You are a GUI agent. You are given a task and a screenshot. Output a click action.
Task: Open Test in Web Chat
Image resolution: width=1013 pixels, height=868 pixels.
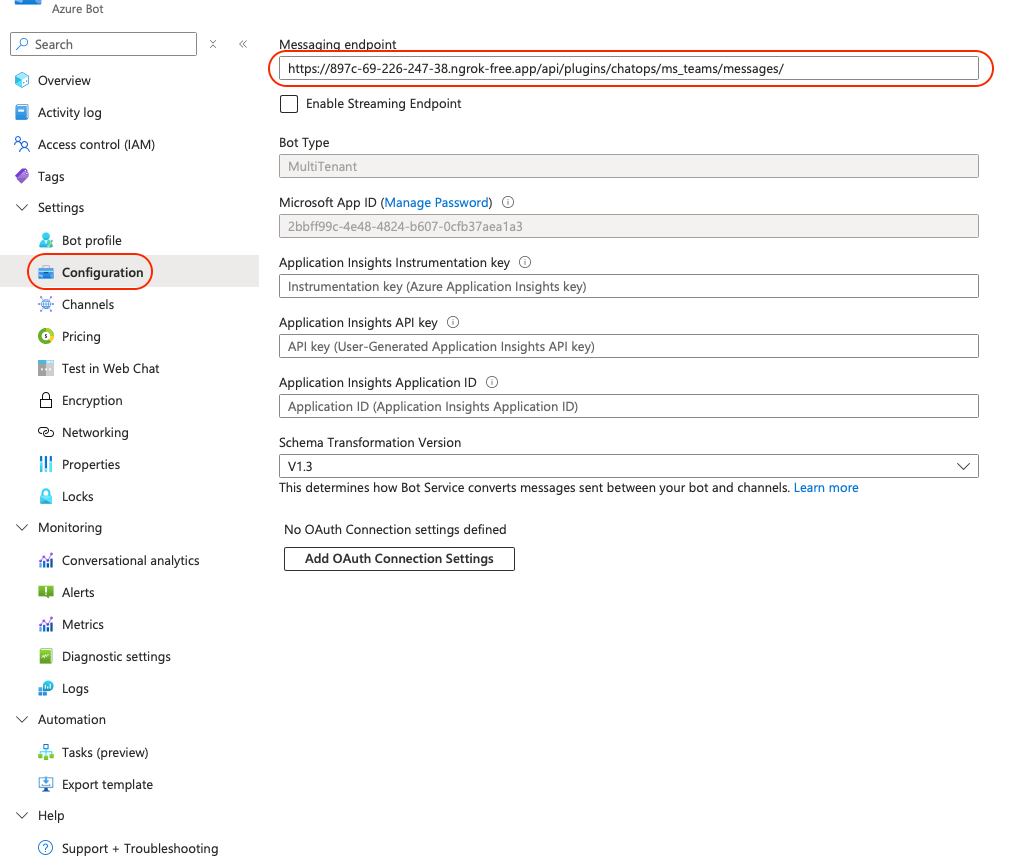[x=110, y=368]
